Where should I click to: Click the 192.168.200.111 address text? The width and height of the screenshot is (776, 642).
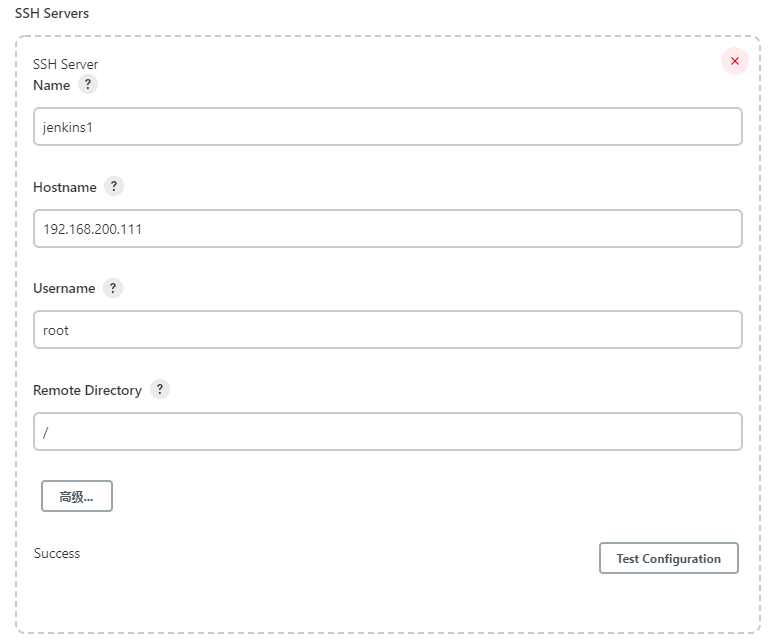click(93, 229)
